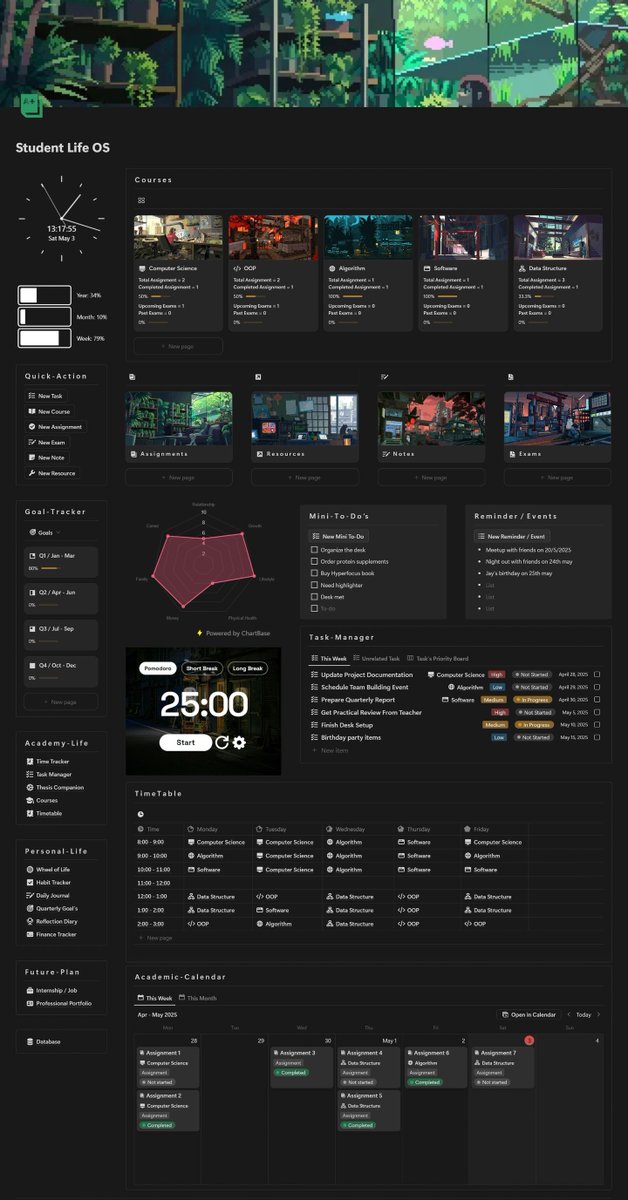628x1200 pixels.
Task: Open the New Task quick action
Action: coord(45,396)
